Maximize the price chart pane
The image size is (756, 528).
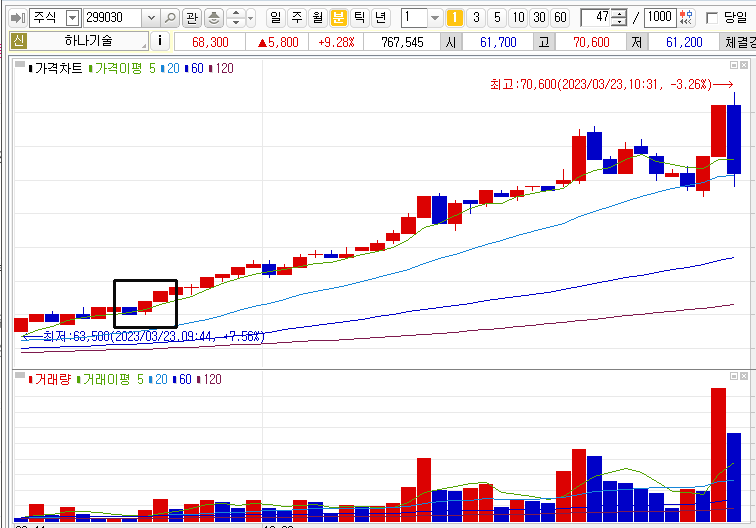734,65
